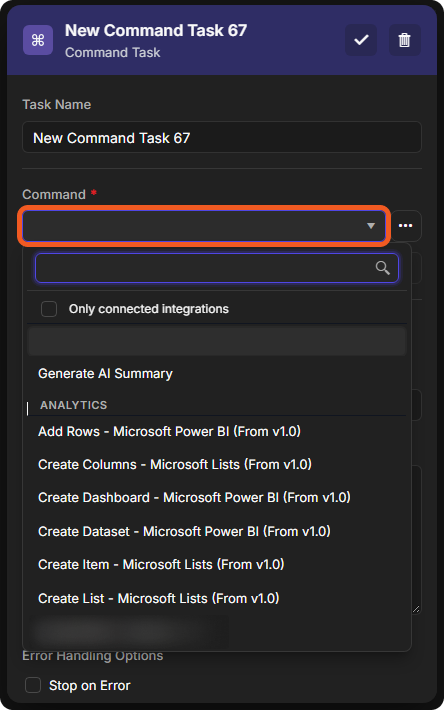Choose Create Columns - Microsoft Lists
This screenshot has height=710, width=444.
(x=175, y=464)
